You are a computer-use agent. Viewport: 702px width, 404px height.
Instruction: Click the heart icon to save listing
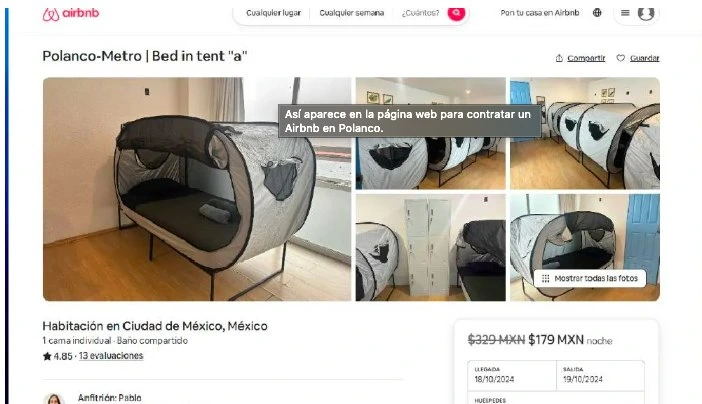621,58
